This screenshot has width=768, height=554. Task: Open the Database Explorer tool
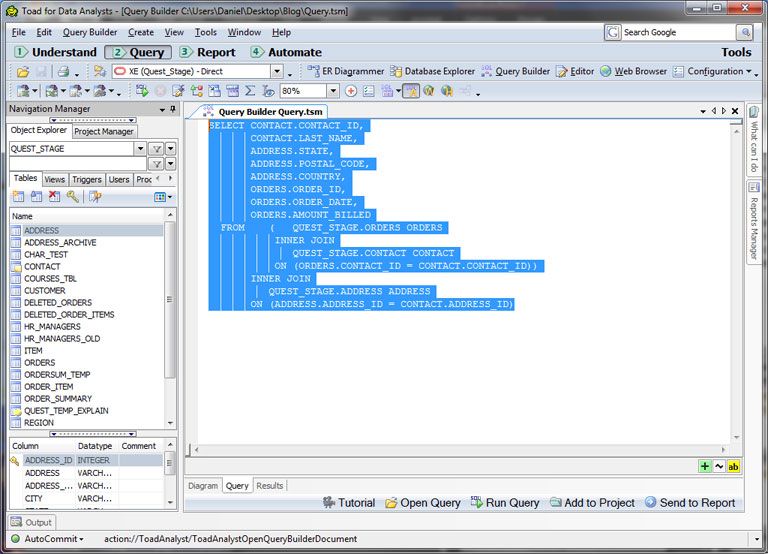tap(432, 72)
